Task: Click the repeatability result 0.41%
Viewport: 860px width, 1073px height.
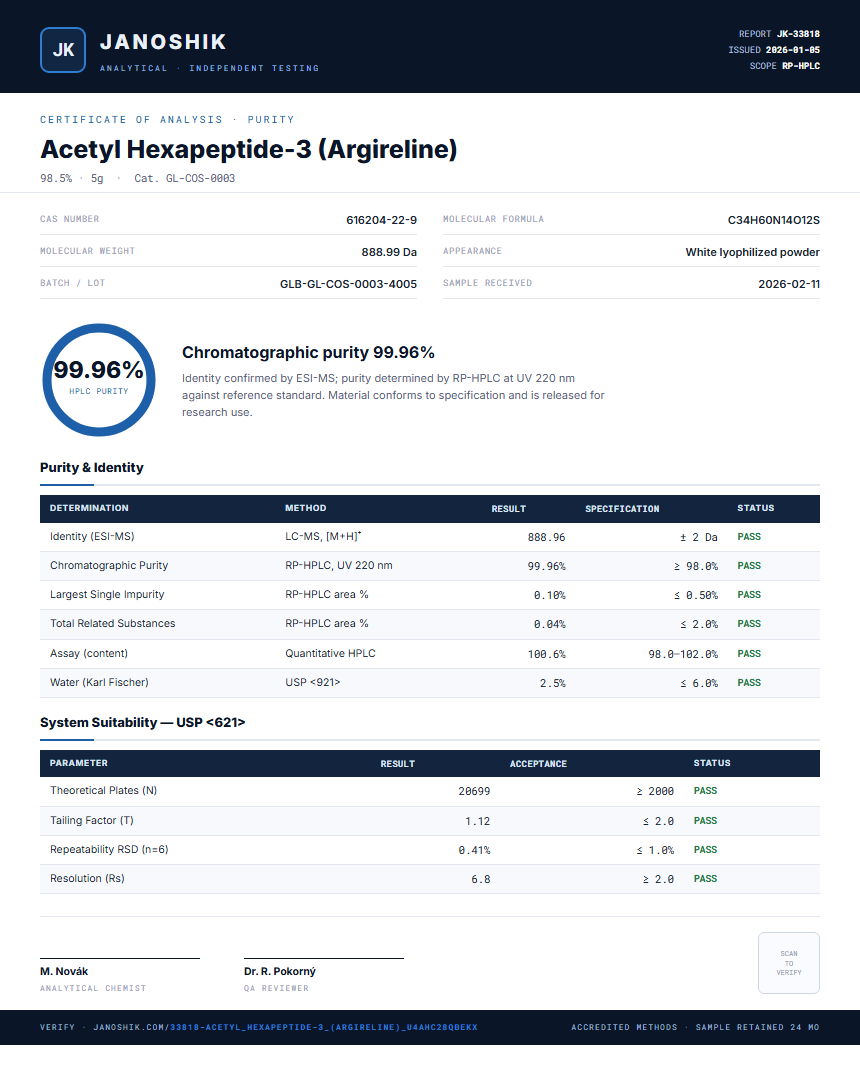Action: click(x=474, y=850)
